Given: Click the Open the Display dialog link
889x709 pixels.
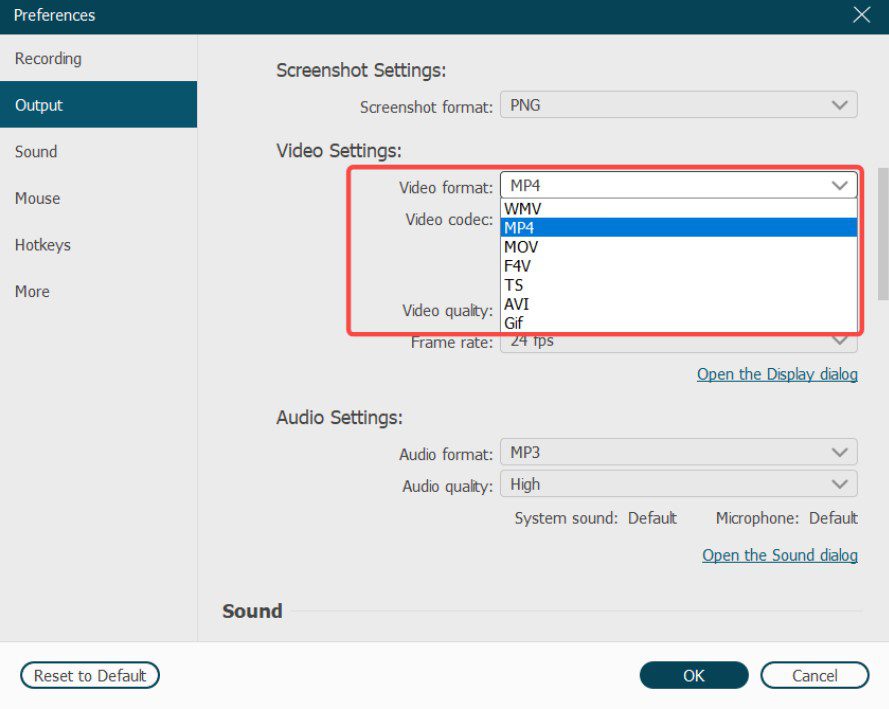Looking at the screenshot, I should [777, 374].
